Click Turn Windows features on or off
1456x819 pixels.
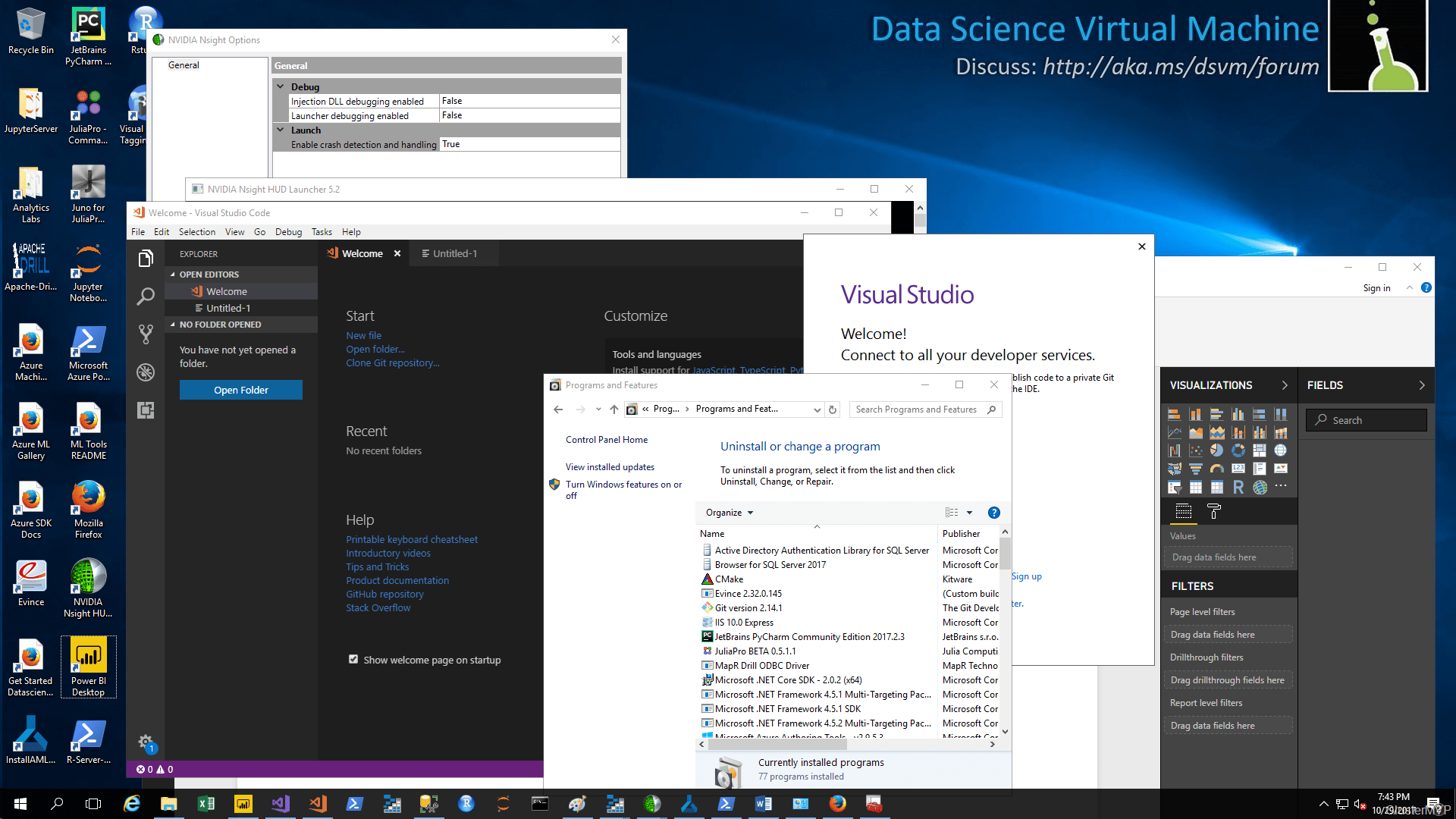pyautogui.click(x=623, y=490)
